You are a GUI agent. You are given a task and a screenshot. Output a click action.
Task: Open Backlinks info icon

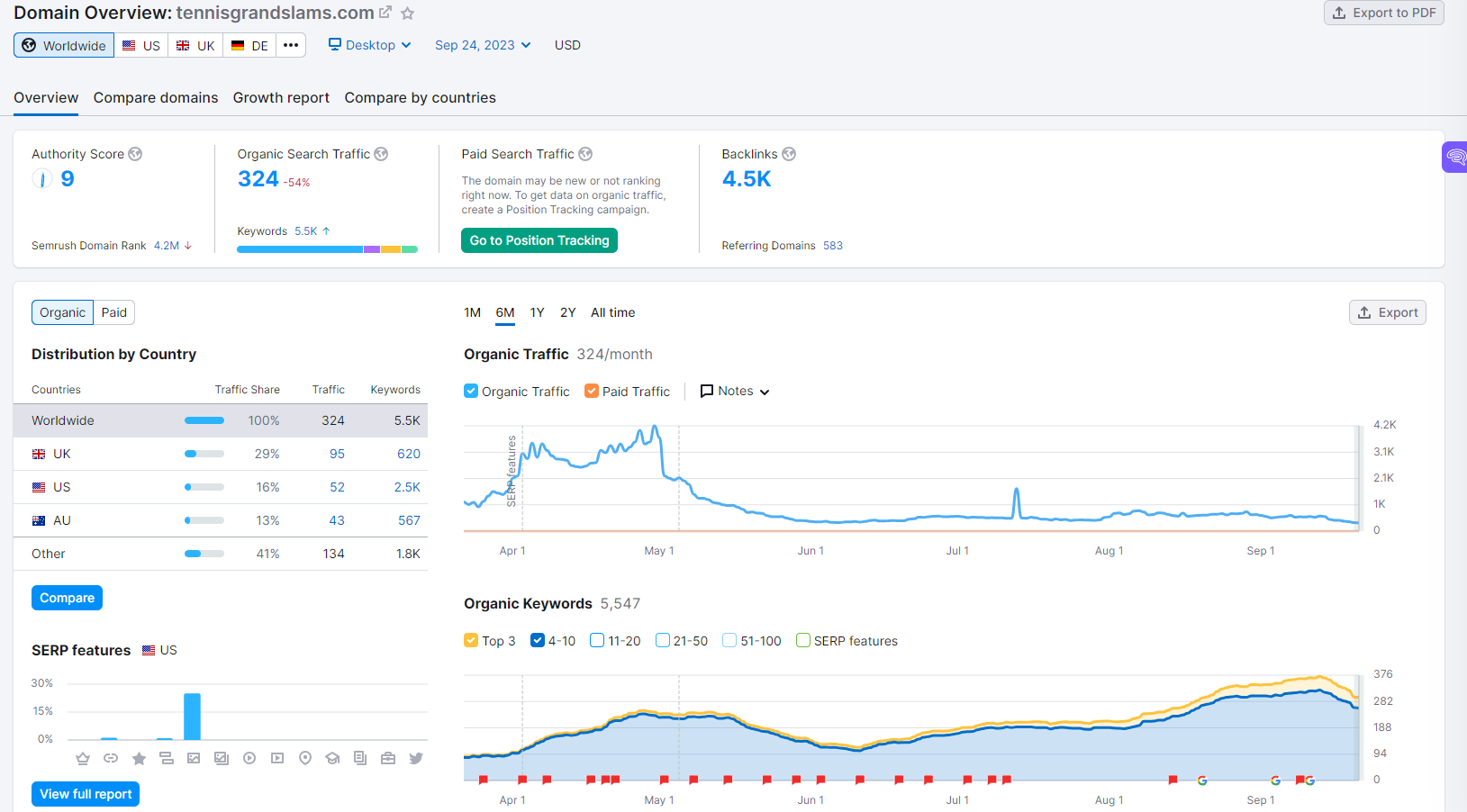(789, 154)
